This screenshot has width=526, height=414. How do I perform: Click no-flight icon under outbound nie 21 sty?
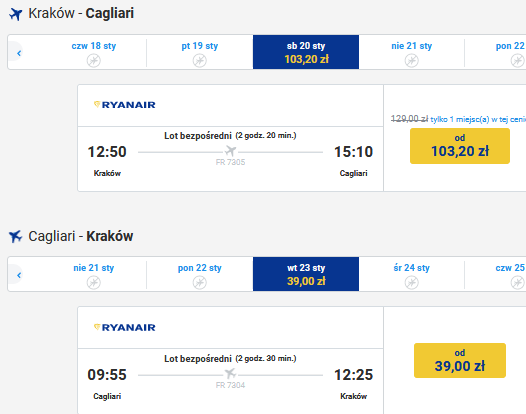(x=412, y=61)
